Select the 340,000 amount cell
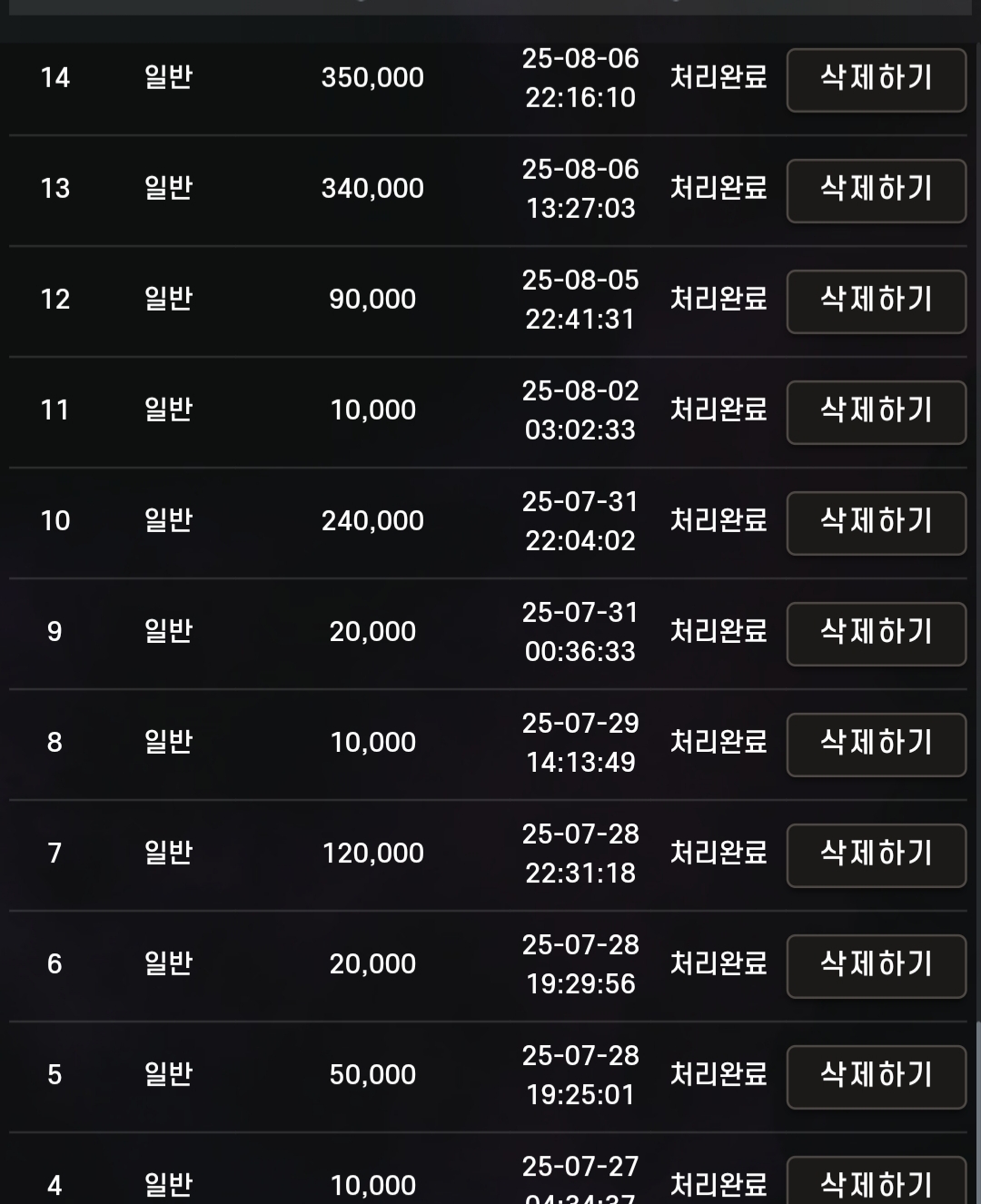This screenshot has width=981, height=1204. click(372, 189)
